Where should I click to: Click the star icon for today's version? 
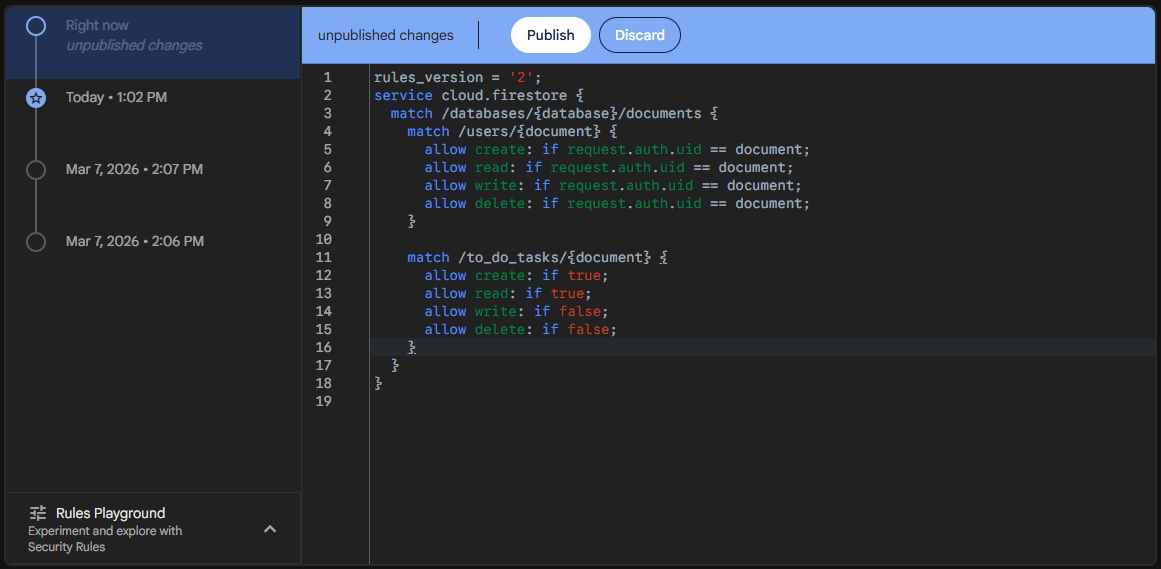click(x=36, y=98)
